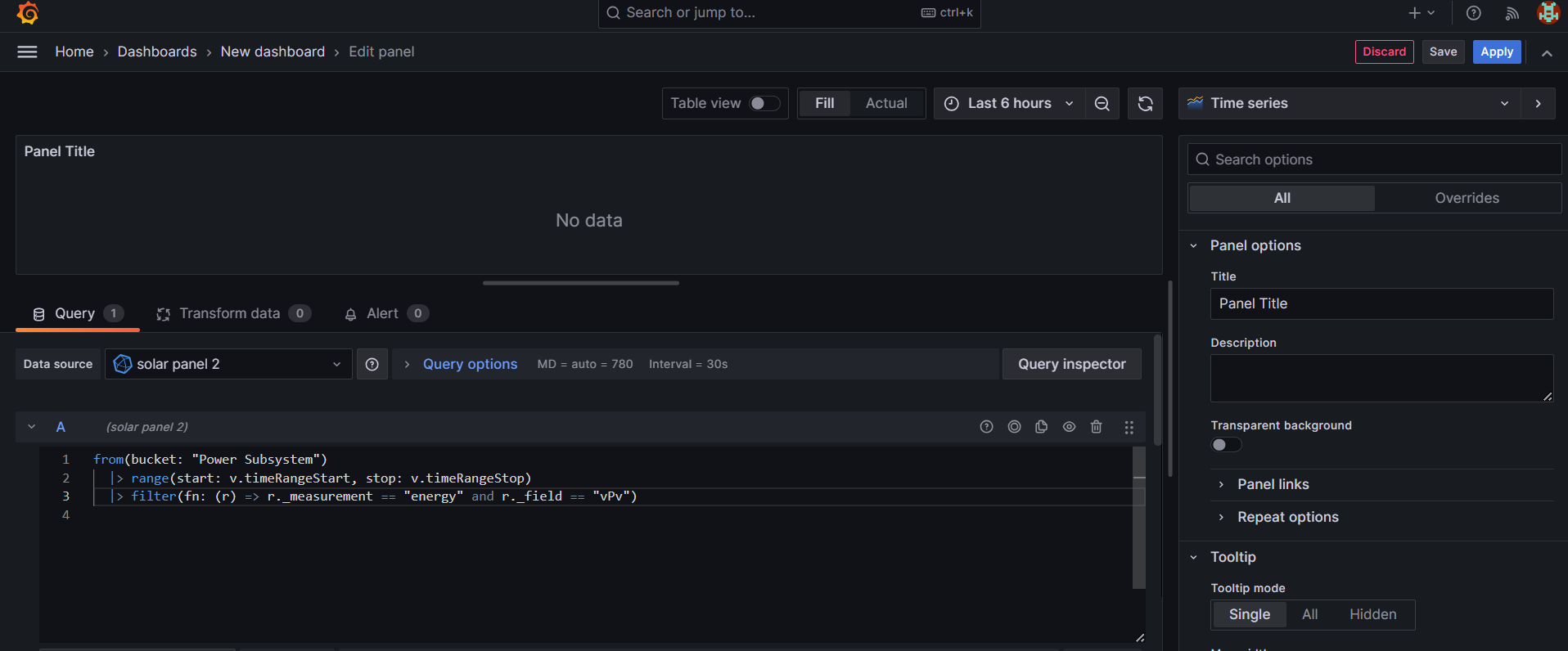Image resolution: width=1568 pixels, height=651 pixels.
Task: Open the solar panel 2 data source dropdown
Action: point(228,364)
